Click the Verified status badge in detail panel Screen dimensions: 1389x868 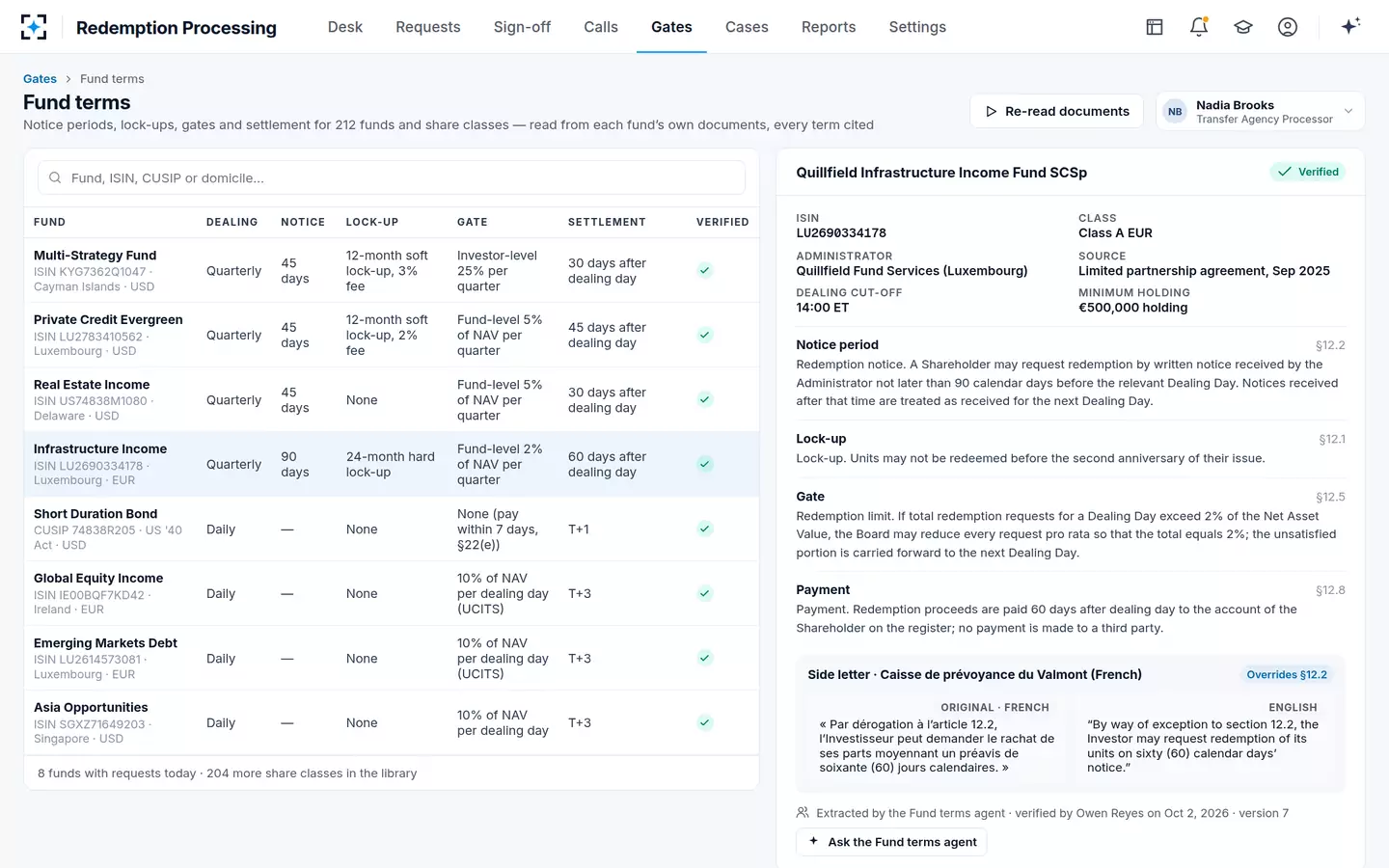pyautogui.click(x=1308, y=172)
